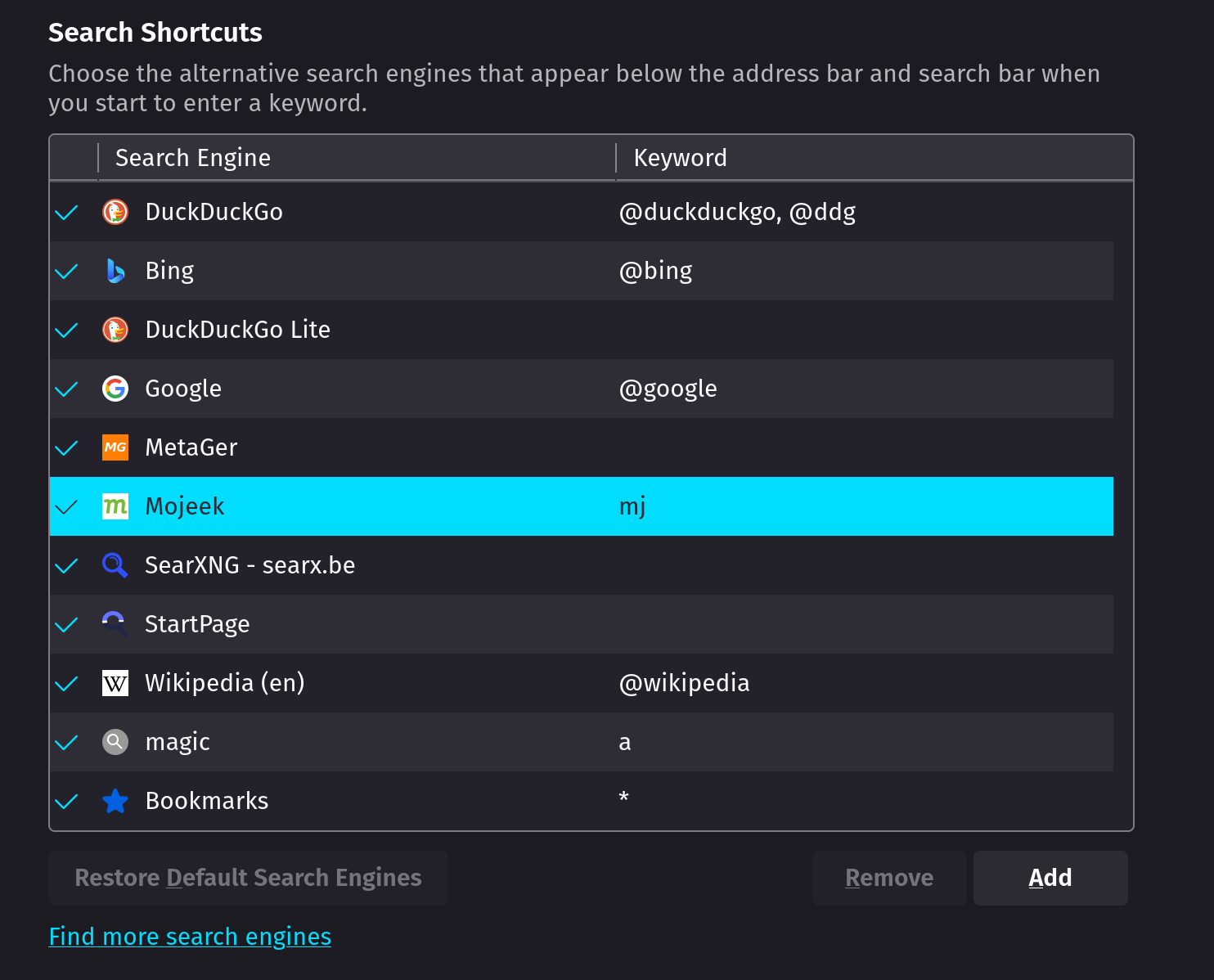
Task: Toggle the StartPage checkmark
Action: [66, 625]
